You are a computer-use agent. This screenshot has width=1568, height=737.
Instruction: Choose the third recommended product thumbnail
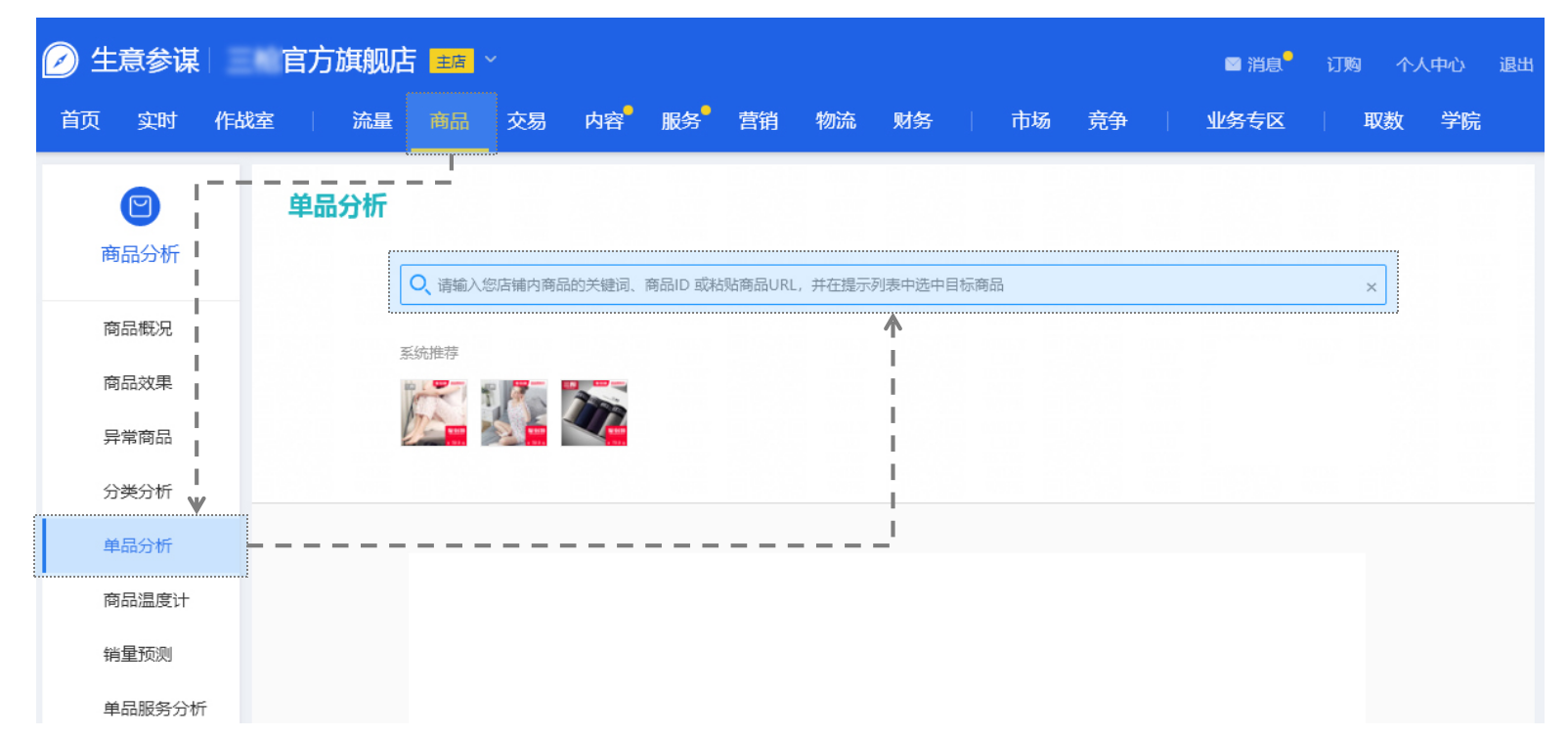(x=594, y=412)
